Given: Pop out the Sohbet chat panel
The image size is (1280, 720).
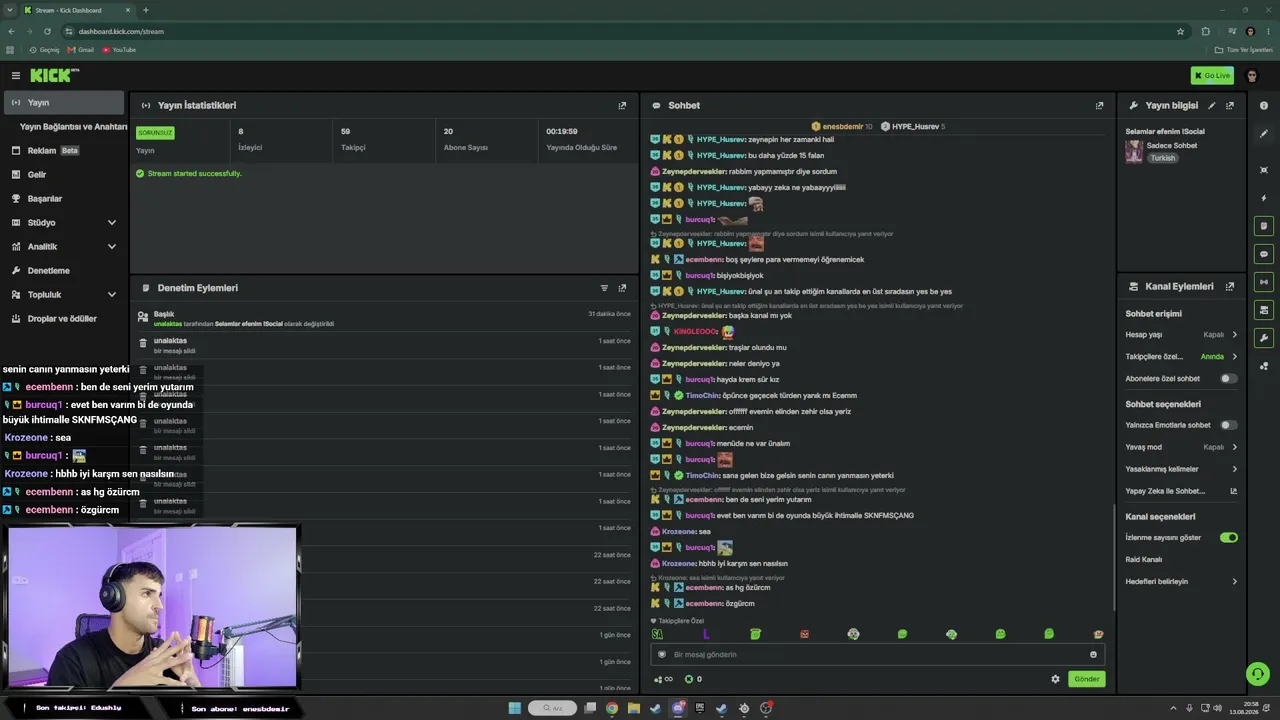Looking at the screenshot, I should click(x=1099, y=105).
